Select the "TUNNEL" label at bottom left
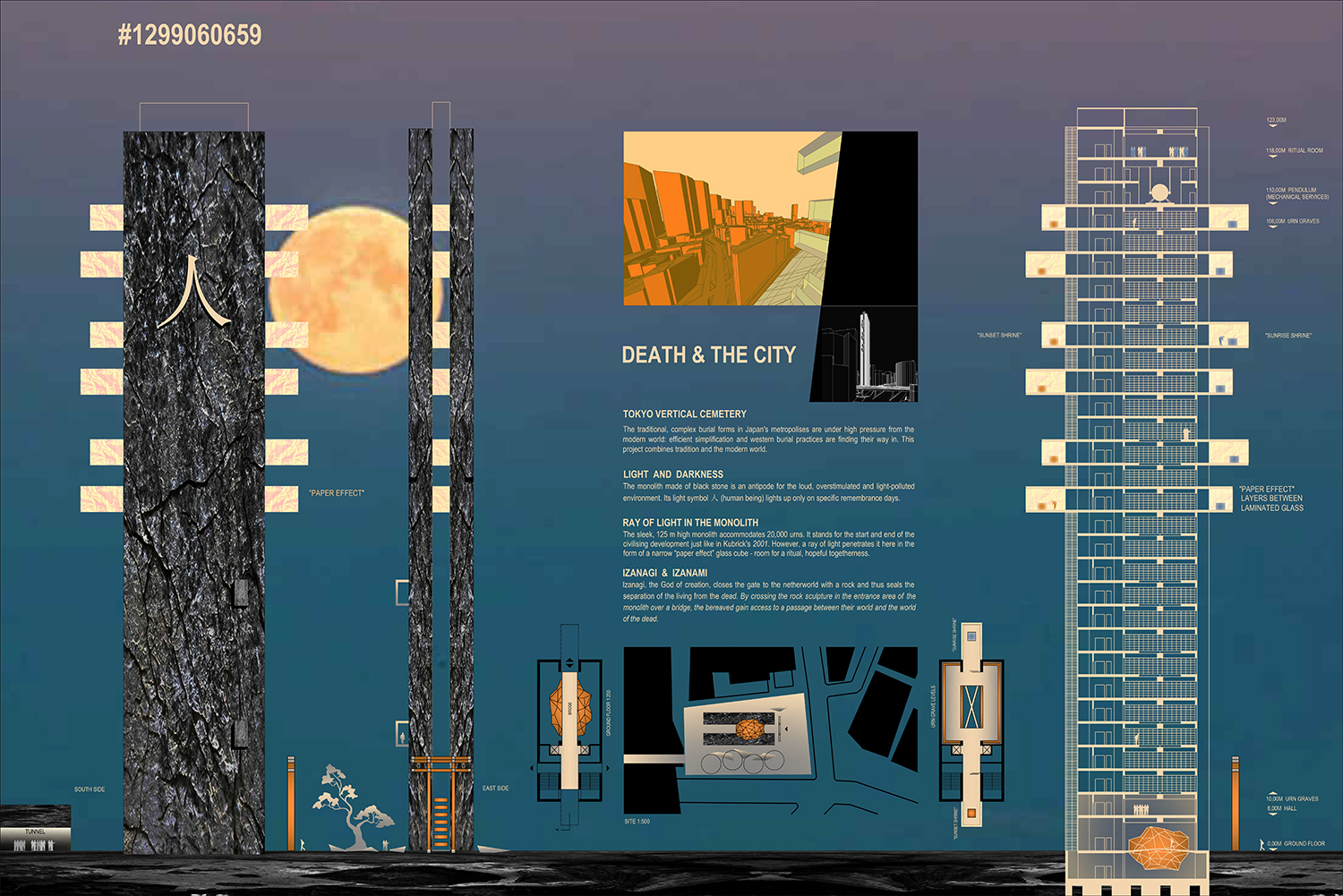 pyautogui.click(x=35, y=832)
